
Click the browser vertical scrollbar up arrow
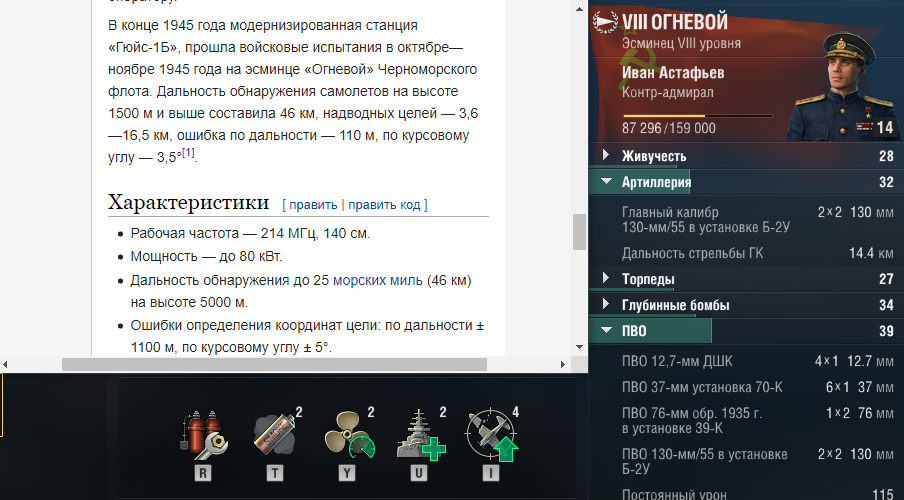579,9
